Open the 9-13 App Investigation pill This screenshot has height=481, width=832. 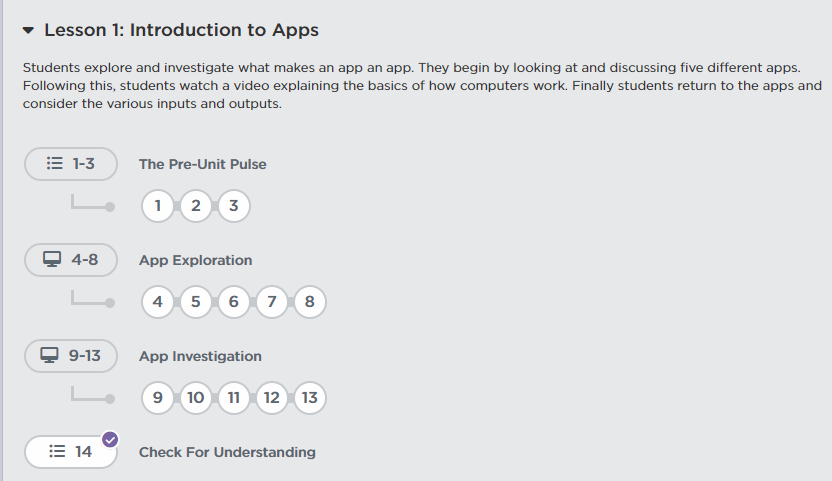pos(71,356)
